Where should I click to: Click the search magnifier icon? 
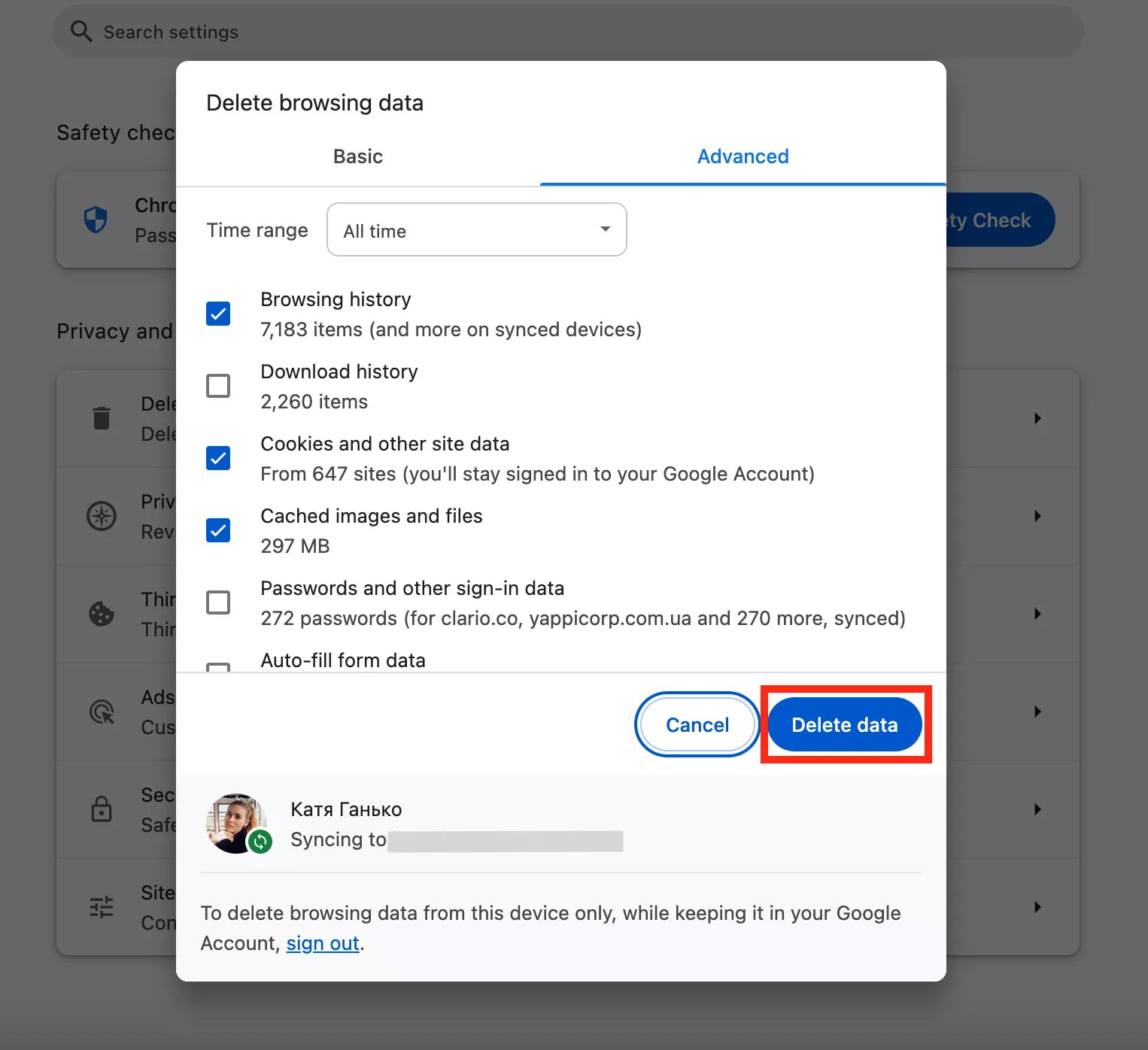[x=80, y=32]
